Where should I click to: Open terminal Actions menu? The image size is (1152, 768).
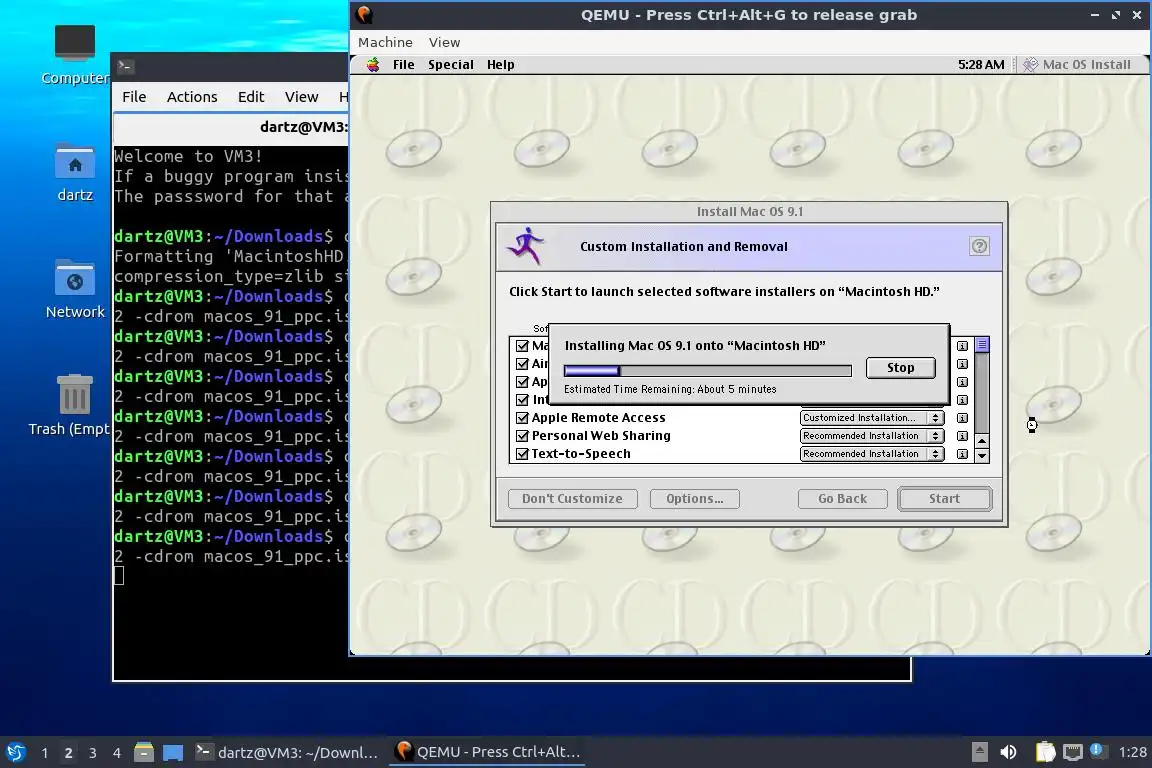[192, 97]
